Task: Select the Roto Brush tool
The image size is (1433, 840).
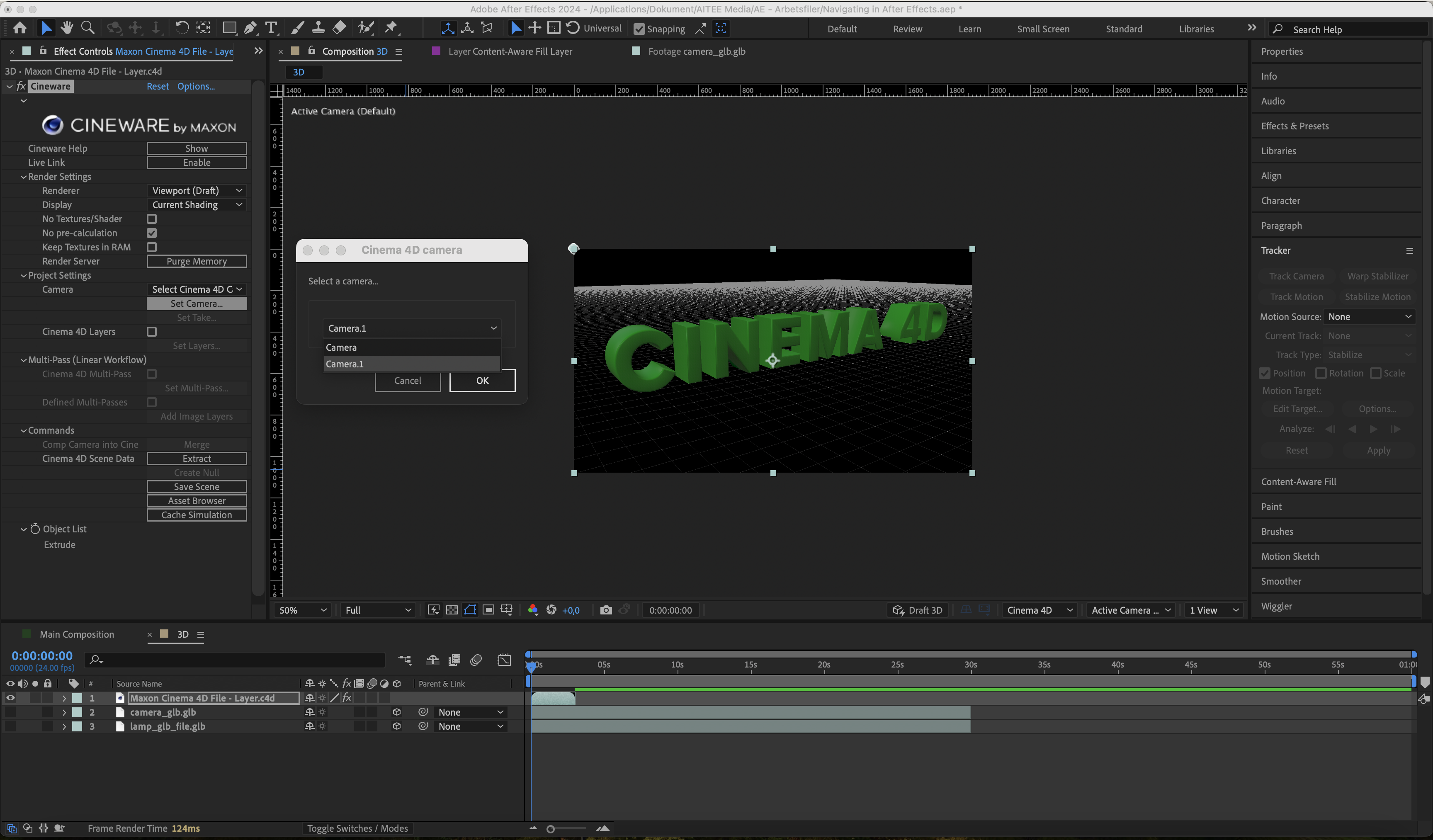Action: tap(366, 28)
